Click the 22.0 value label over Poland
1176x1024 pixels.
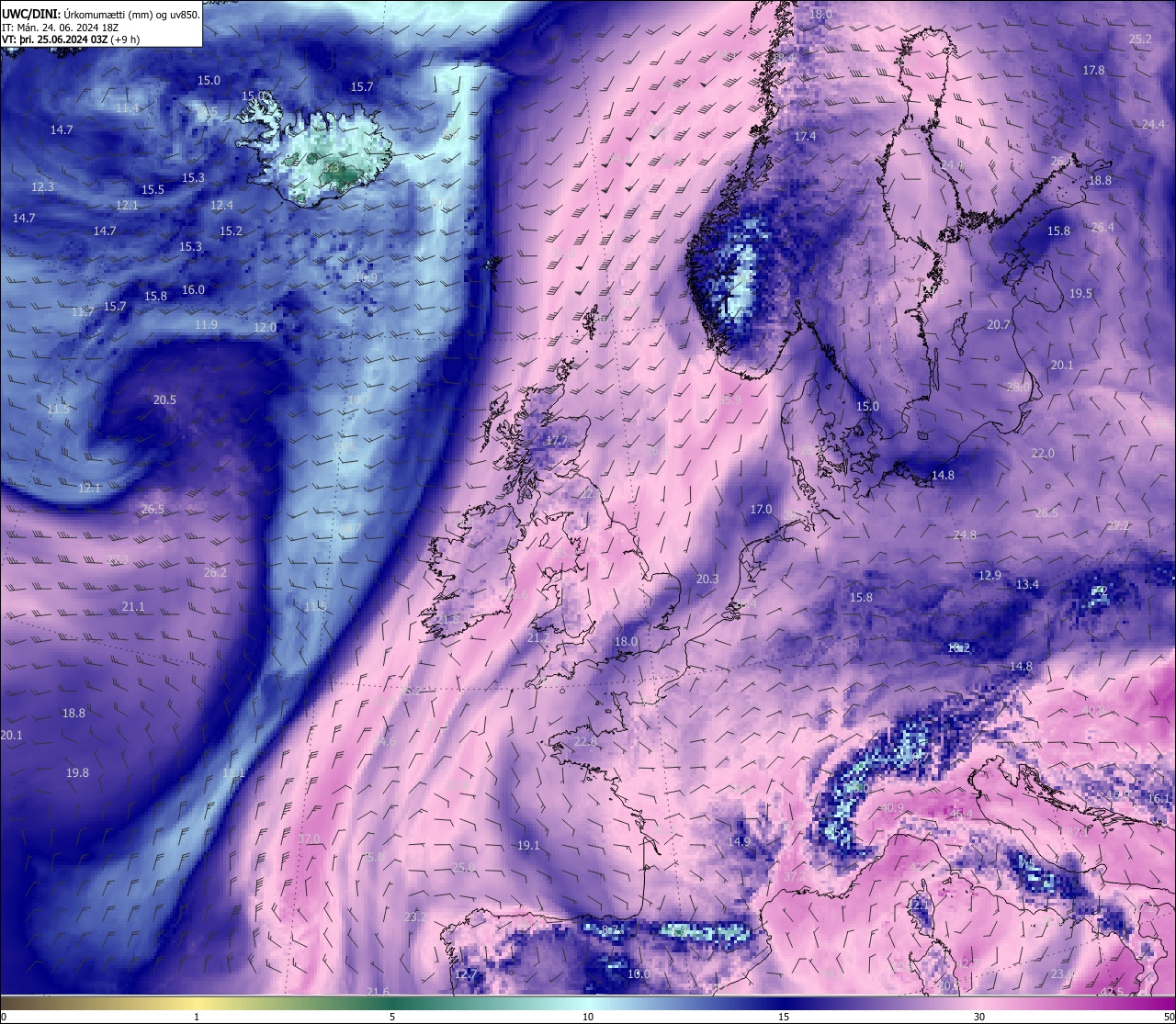pyautogui.click(x=1043, y=453)
